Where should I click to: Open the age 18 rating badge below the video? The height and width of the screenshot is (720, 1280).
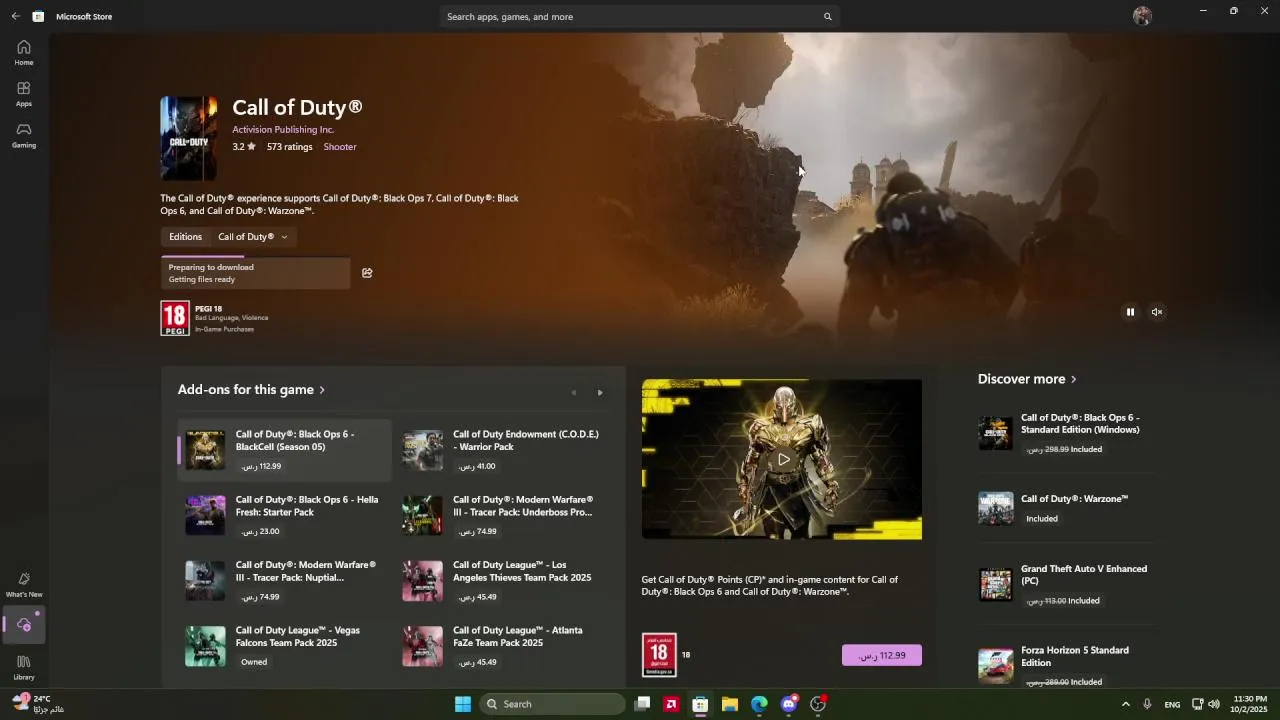coord(659,655)
